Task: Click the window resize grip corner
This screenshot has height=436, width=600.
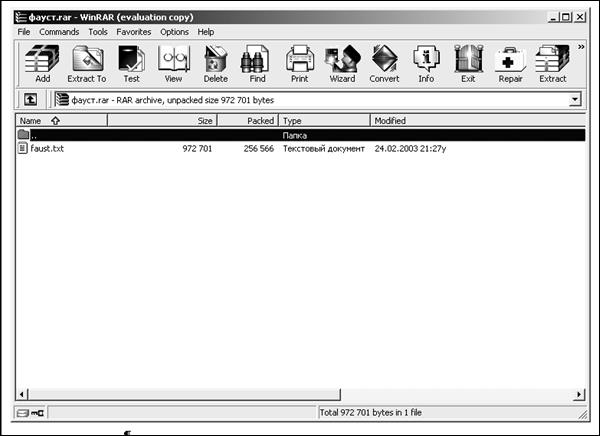Action: click(583, 414)
